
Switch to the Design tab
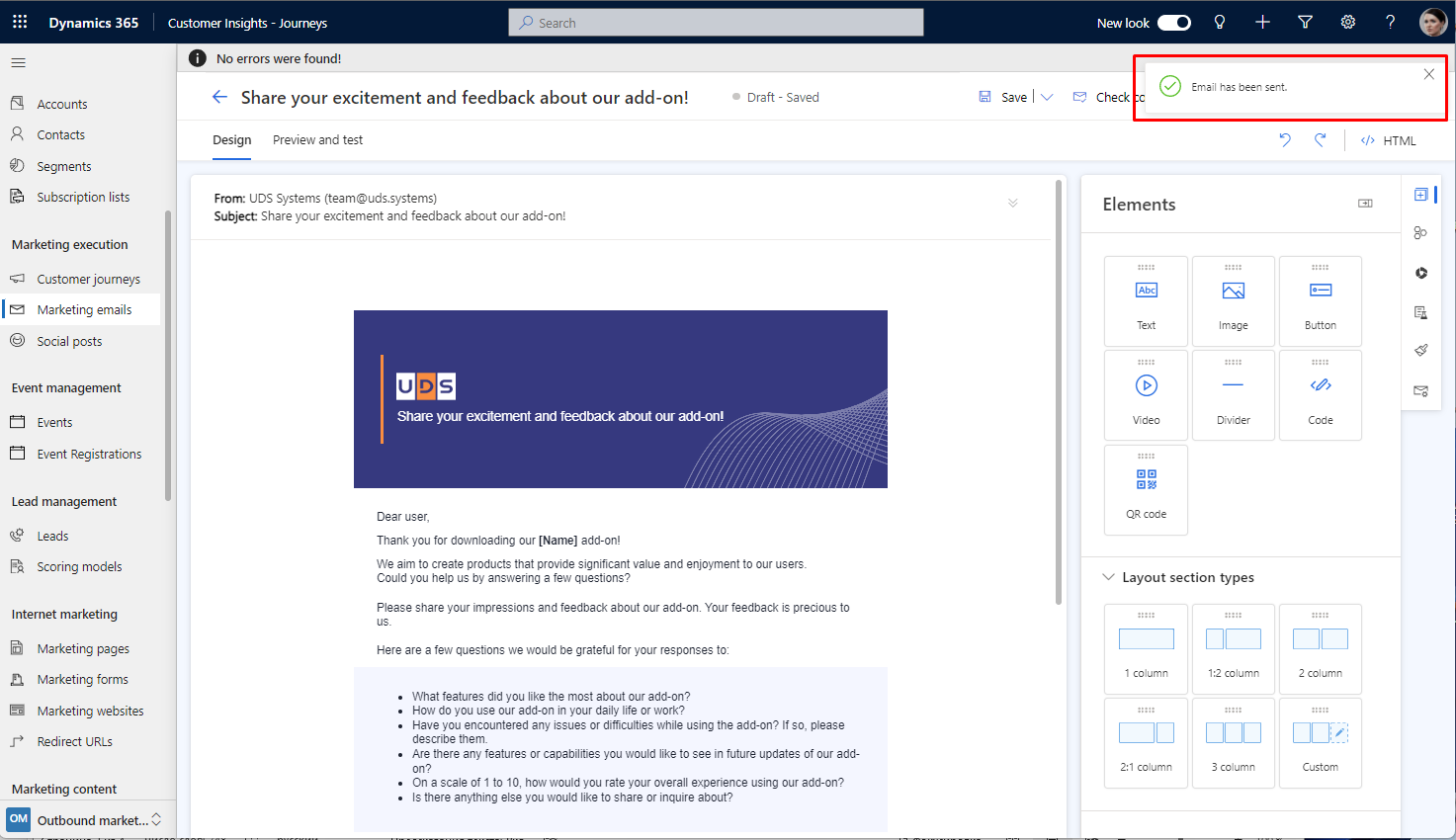pos(232,140)
